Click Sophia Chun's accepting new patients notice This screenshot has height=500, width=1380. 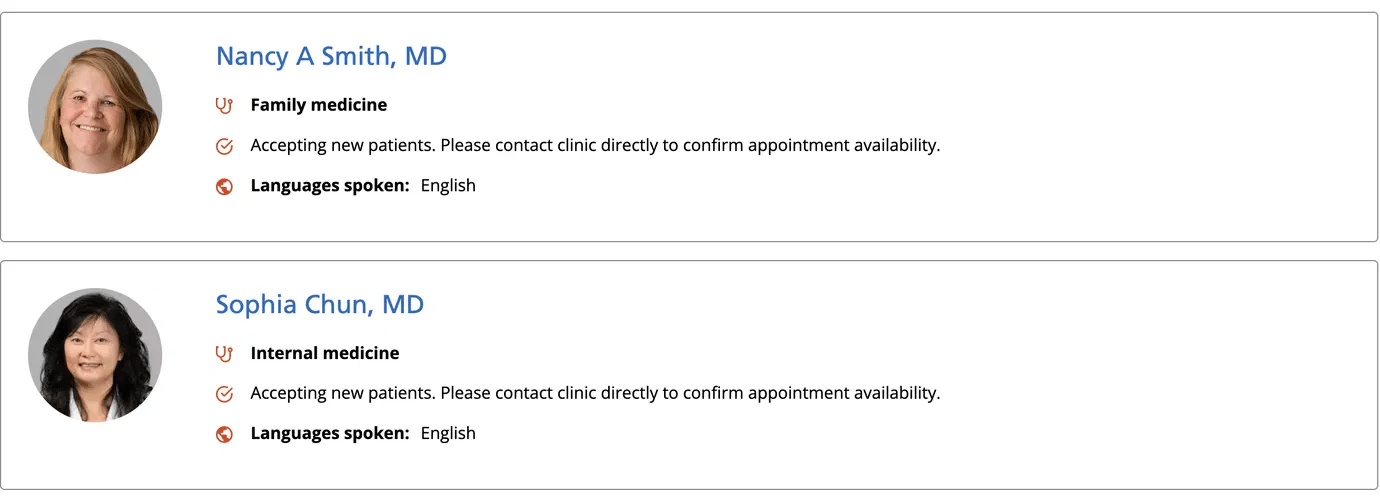pyautogui.click(x=595, y=393)
